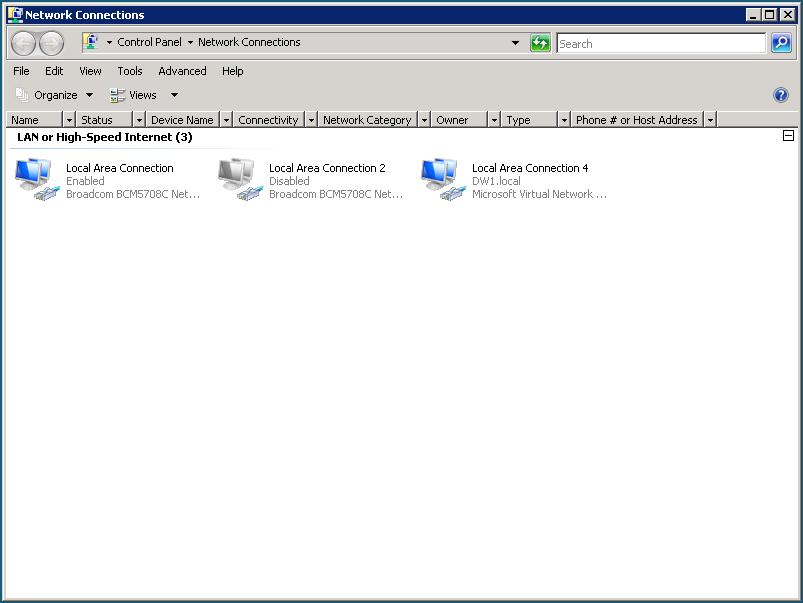Open Local Area Connection 4 virtual adapter
The height and width of the screenshot is (603, 803).
click(440, 178)
